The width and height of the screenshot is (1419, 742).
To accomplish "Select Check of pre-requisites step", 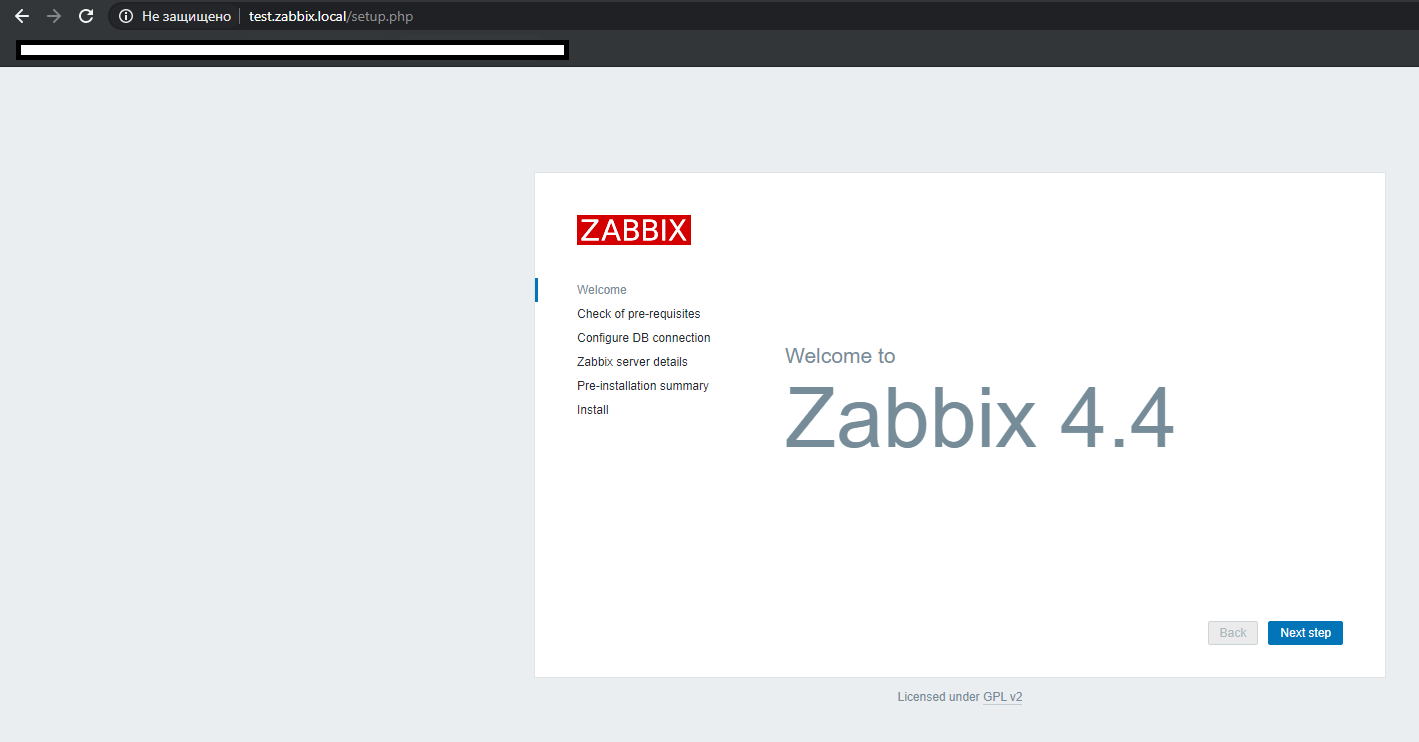I will (x=639, y=314).
